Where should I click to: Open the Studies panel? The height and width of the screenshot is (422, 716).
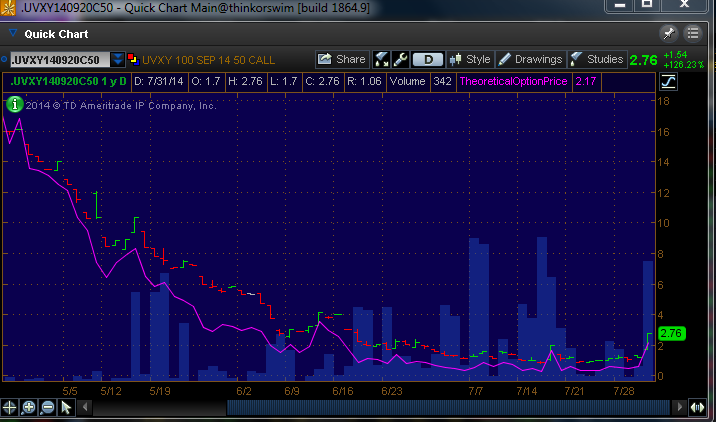point(596,59)
